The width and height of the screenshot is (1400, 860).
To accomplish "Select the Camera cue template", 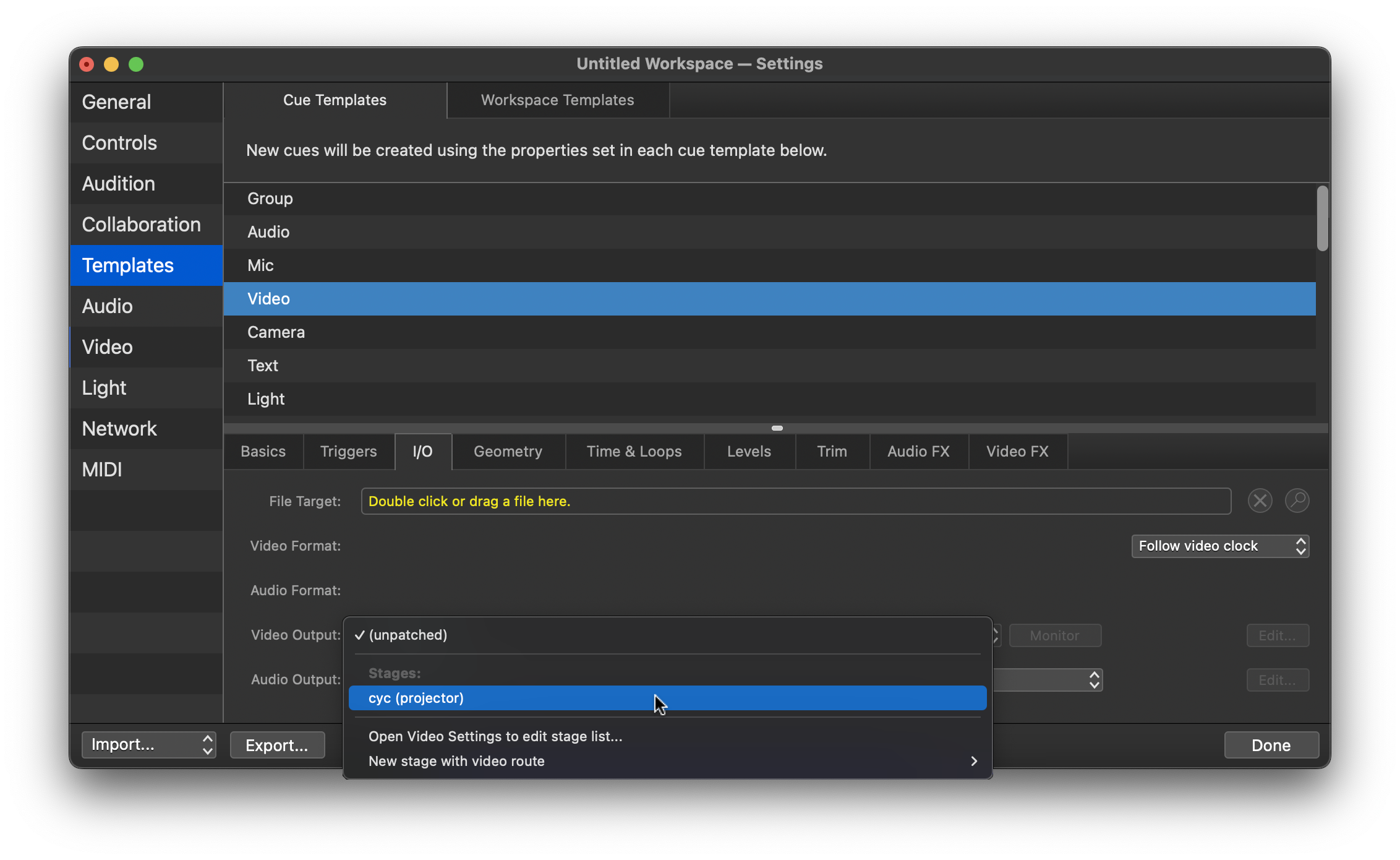I will pos(770,332).
